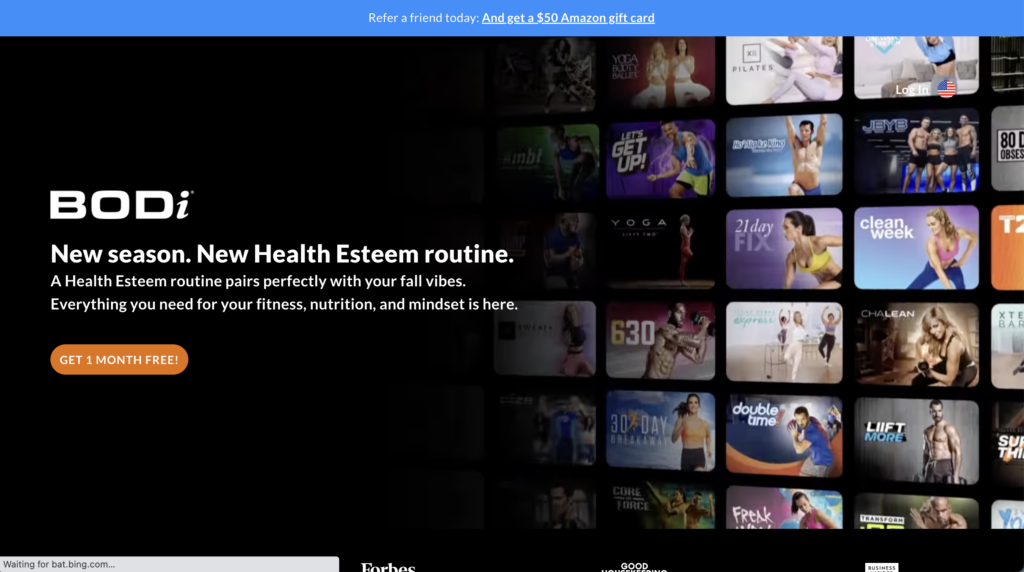Open the XB Pilates program thumbnail

tap(784, 70)
